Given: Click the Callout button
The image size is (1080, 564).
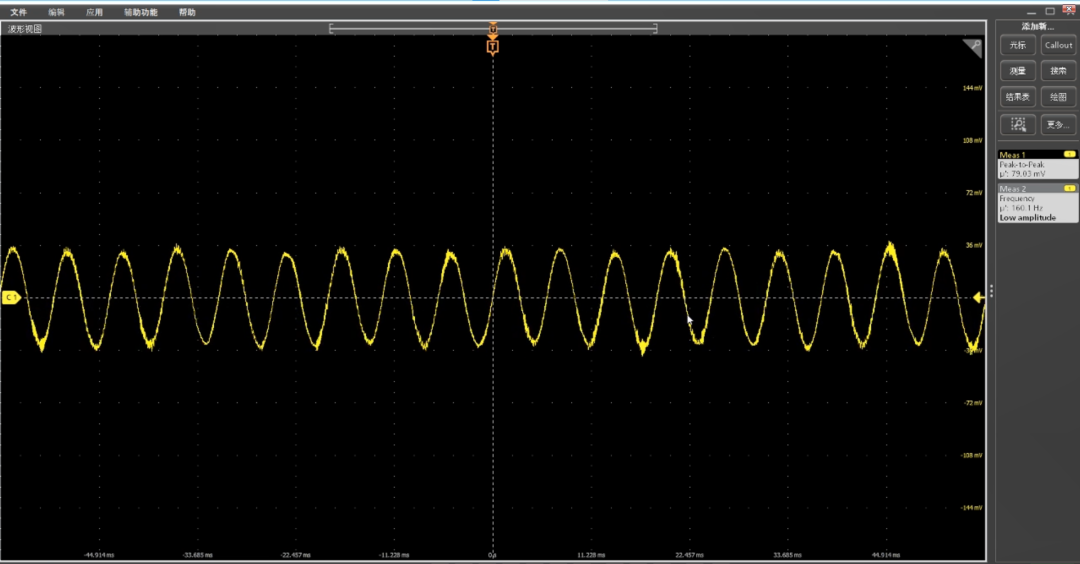Looking at the screenshot, I should pos(1058,45).
